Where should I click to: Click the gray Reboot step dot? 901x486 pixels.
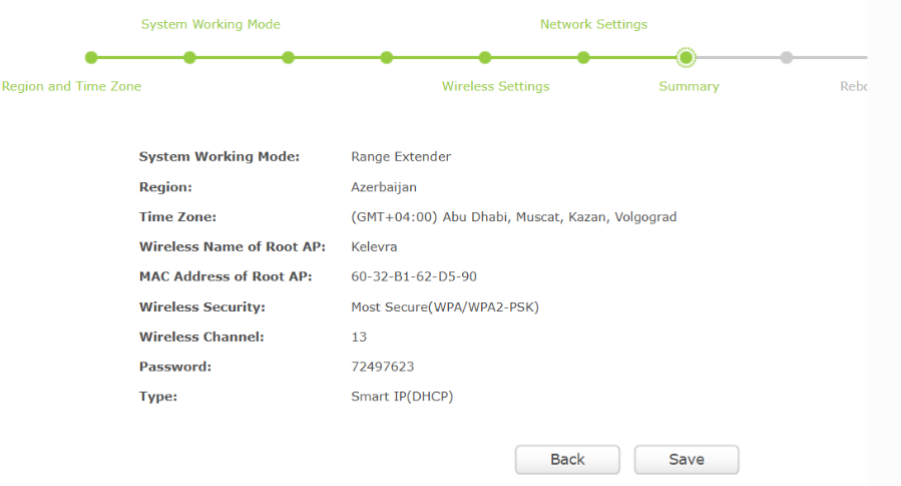tap(786, 58)
